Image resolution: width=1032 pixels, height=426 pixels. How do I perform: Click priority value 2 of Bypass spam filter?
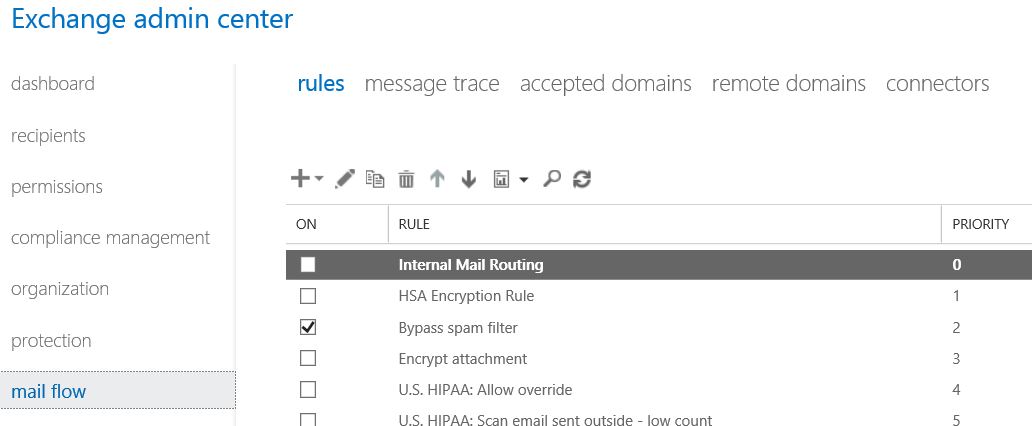(x=956, y=327)
